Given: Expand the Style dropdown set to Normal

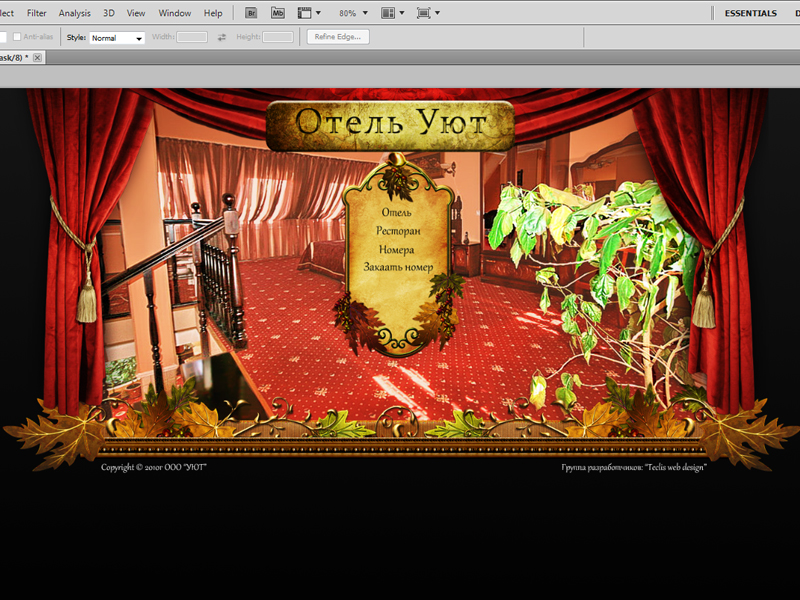Looking at the screenshot, I should point(117,38).
